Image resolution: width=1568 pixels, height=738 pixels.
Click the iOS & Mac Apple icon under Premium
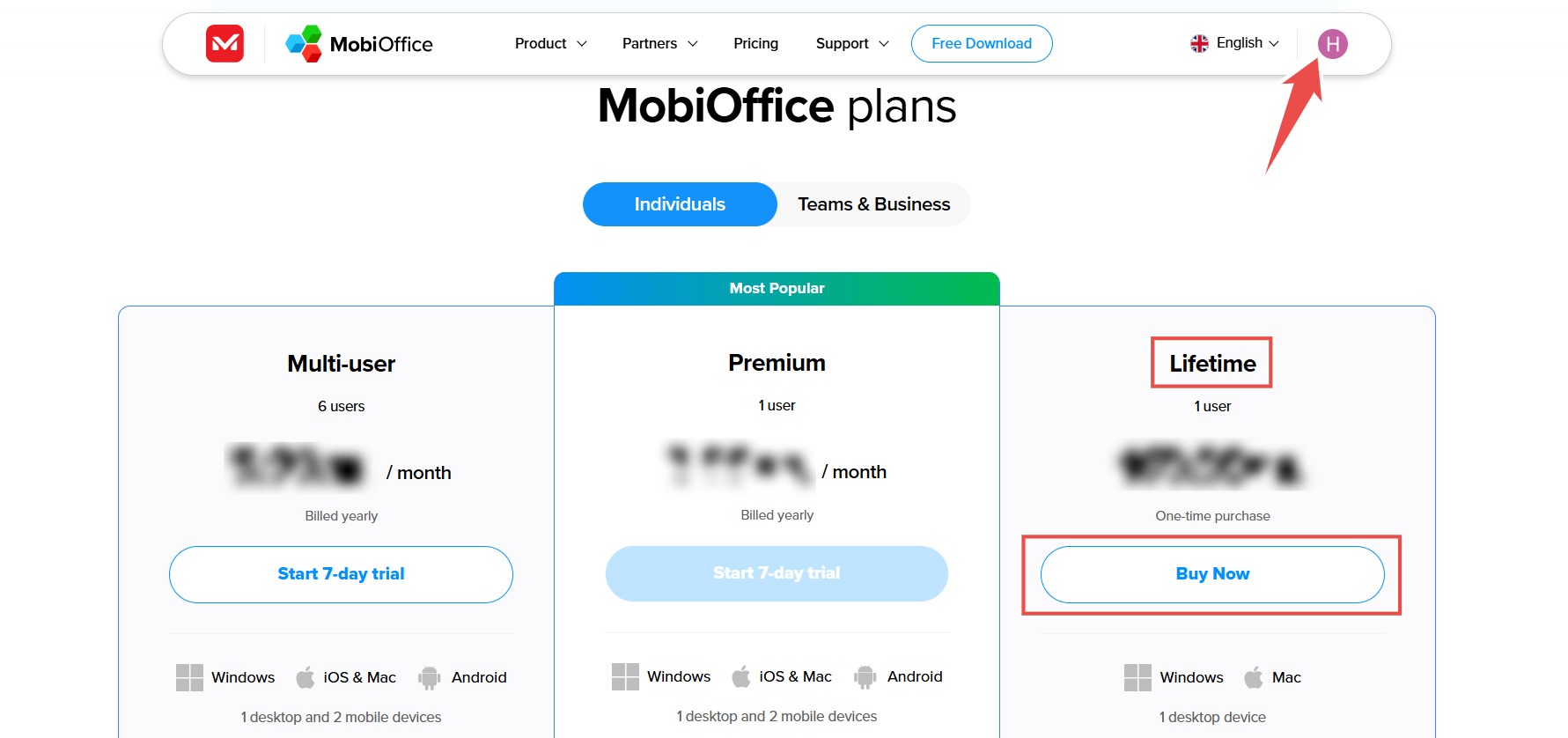point(741,676)
